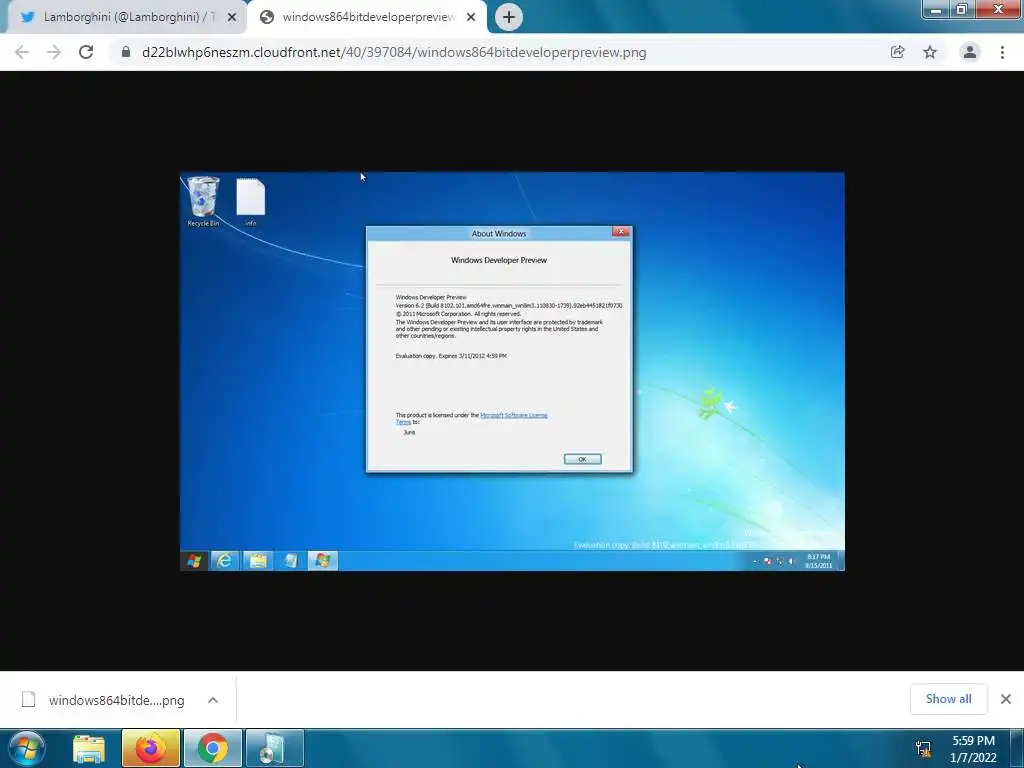Image resolution: width=1024 pixels, height=768 pixels.
Task: Go back to previous page
Action: tap(22, 52)
